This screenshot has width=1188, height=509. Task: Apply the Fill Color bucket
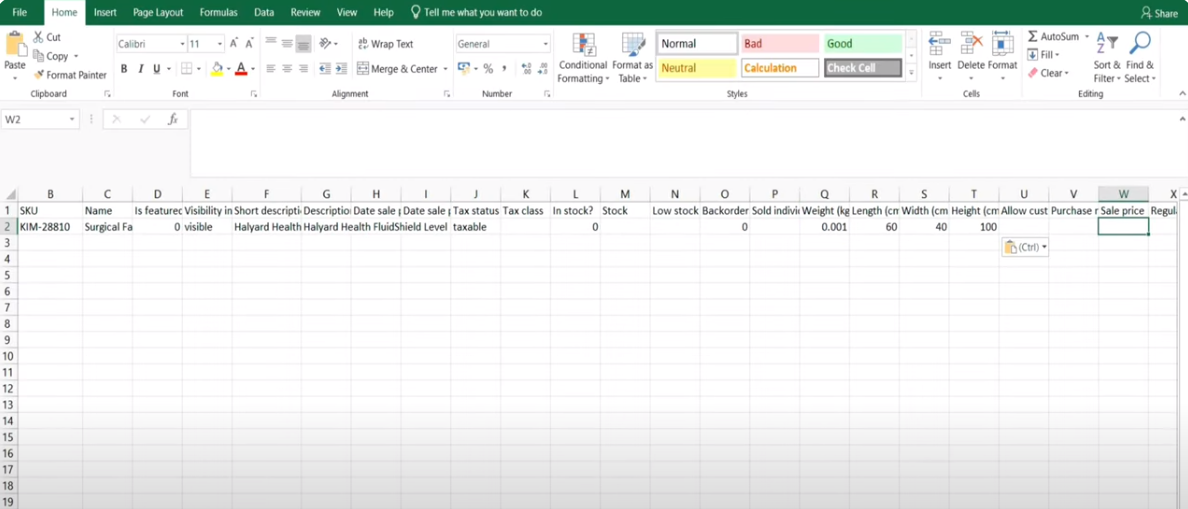(x=217, y=69)
